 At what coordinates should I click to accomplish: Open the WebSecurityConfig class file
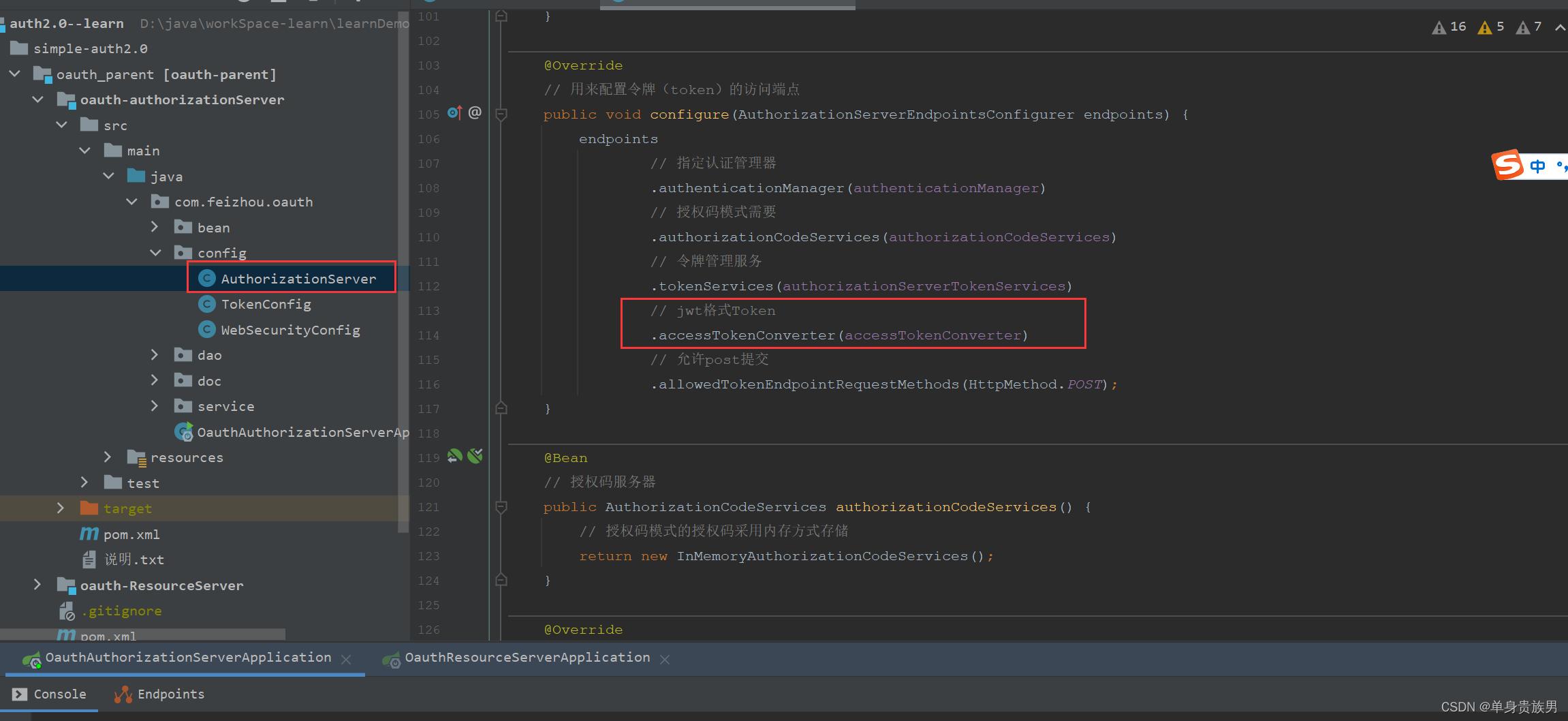290,330
